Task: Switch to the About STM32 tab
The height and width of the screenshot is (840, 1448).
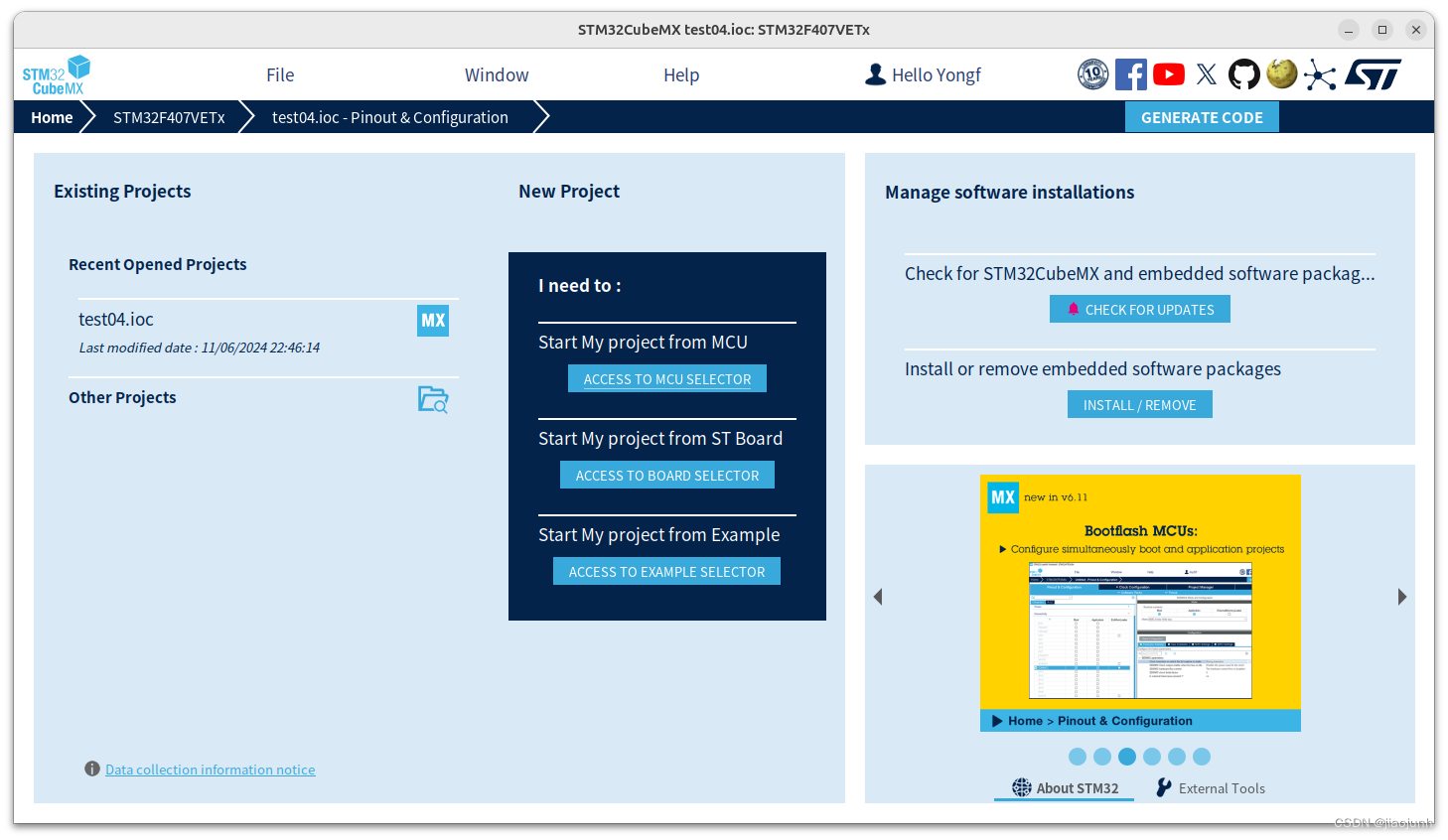Action: pyautogui.click(x=1066, y=787)
